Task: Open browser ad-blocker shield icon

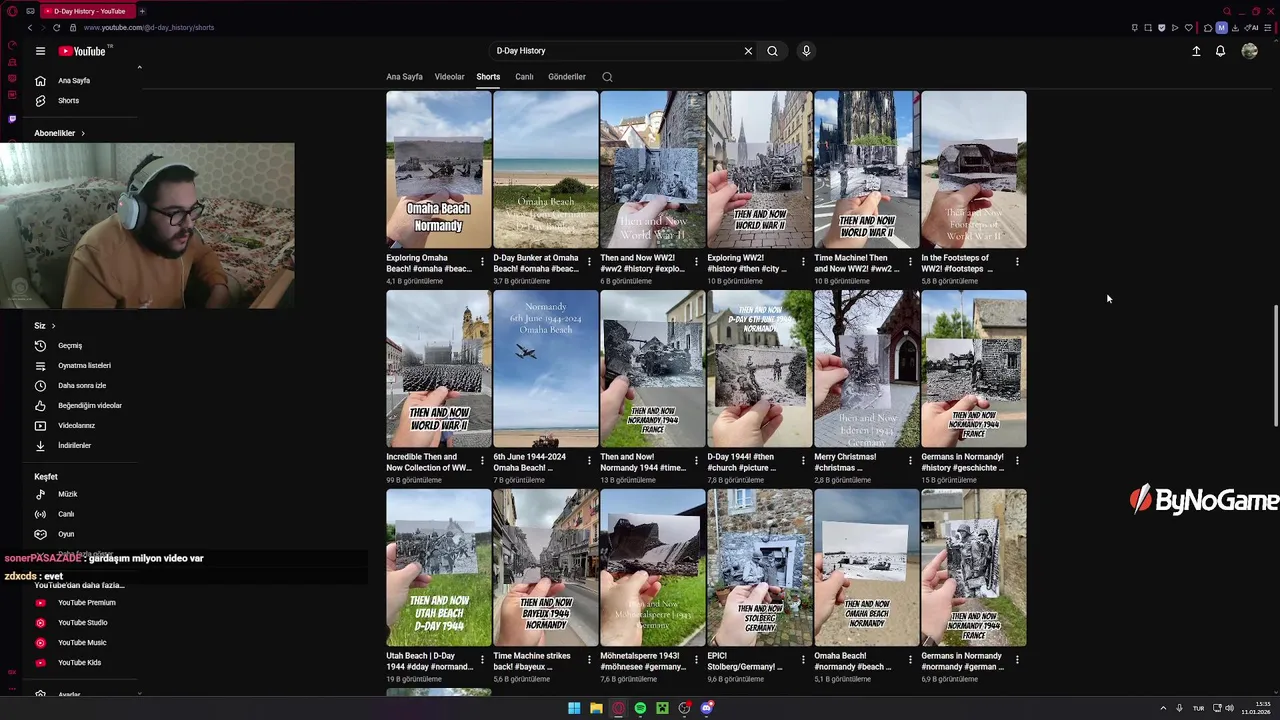Action: (1161, 28)
